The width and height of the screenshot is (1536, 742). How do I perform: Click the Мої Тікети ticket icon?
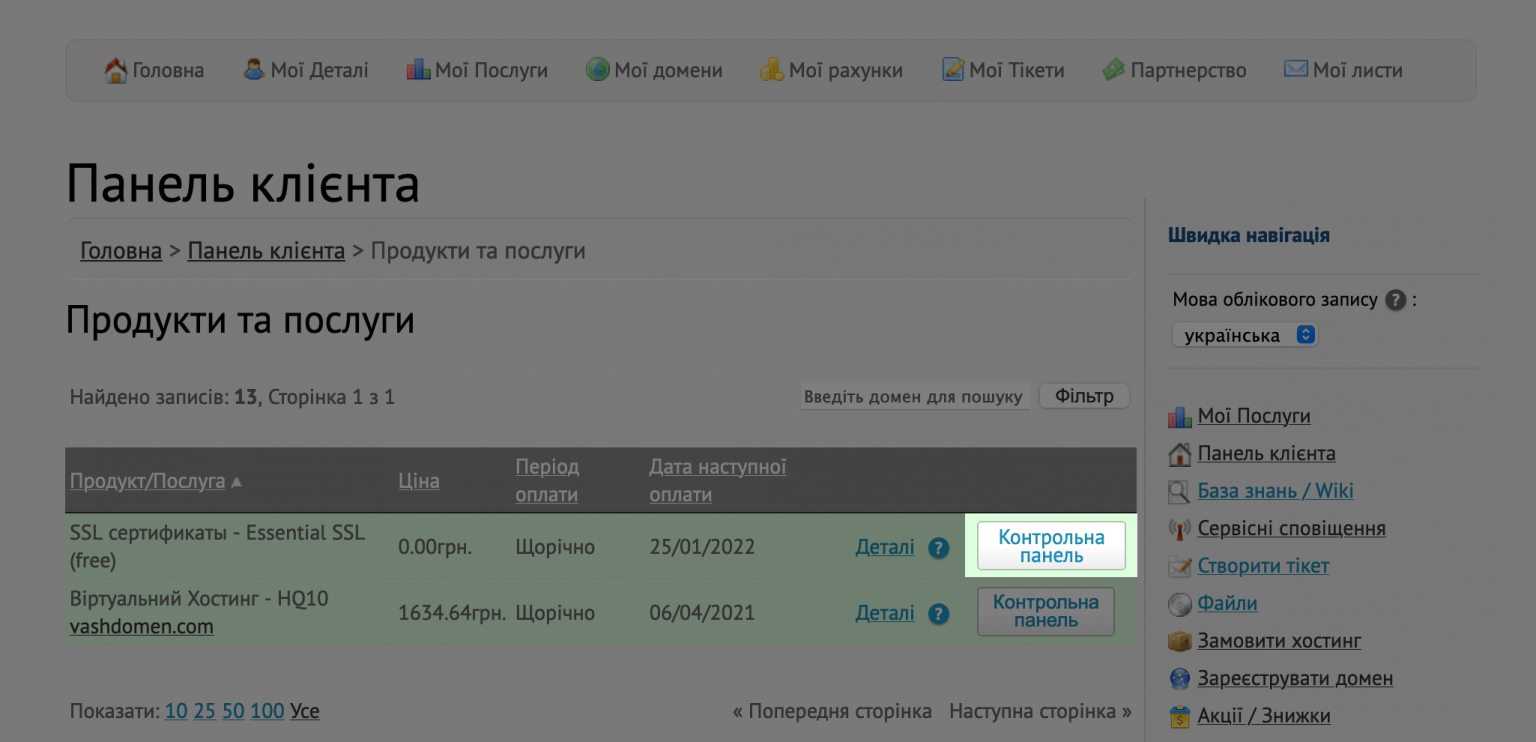(x=951, y=69)
